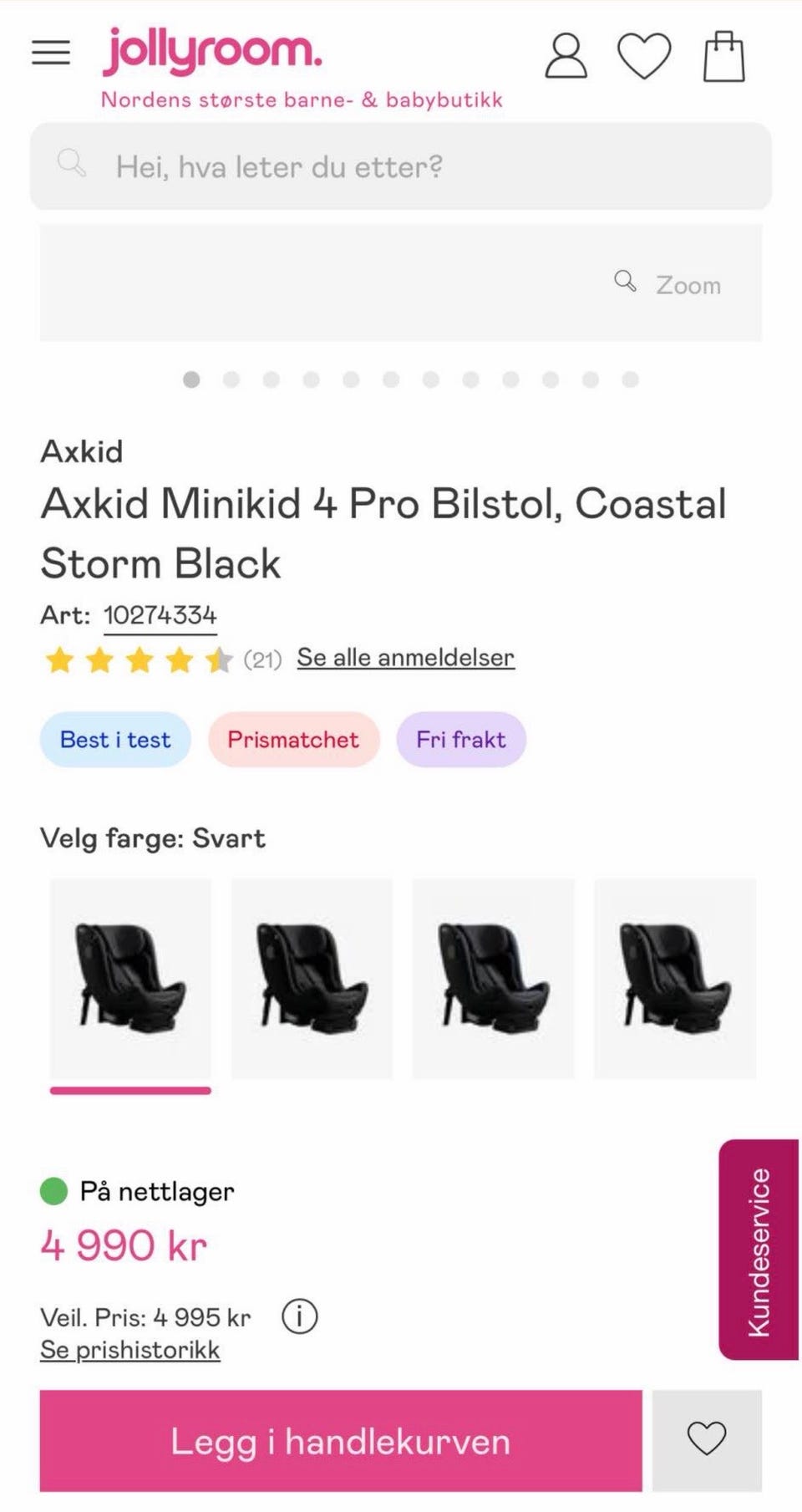
Task: Click the 'Best i test' badge
Action: pos(115,740)
